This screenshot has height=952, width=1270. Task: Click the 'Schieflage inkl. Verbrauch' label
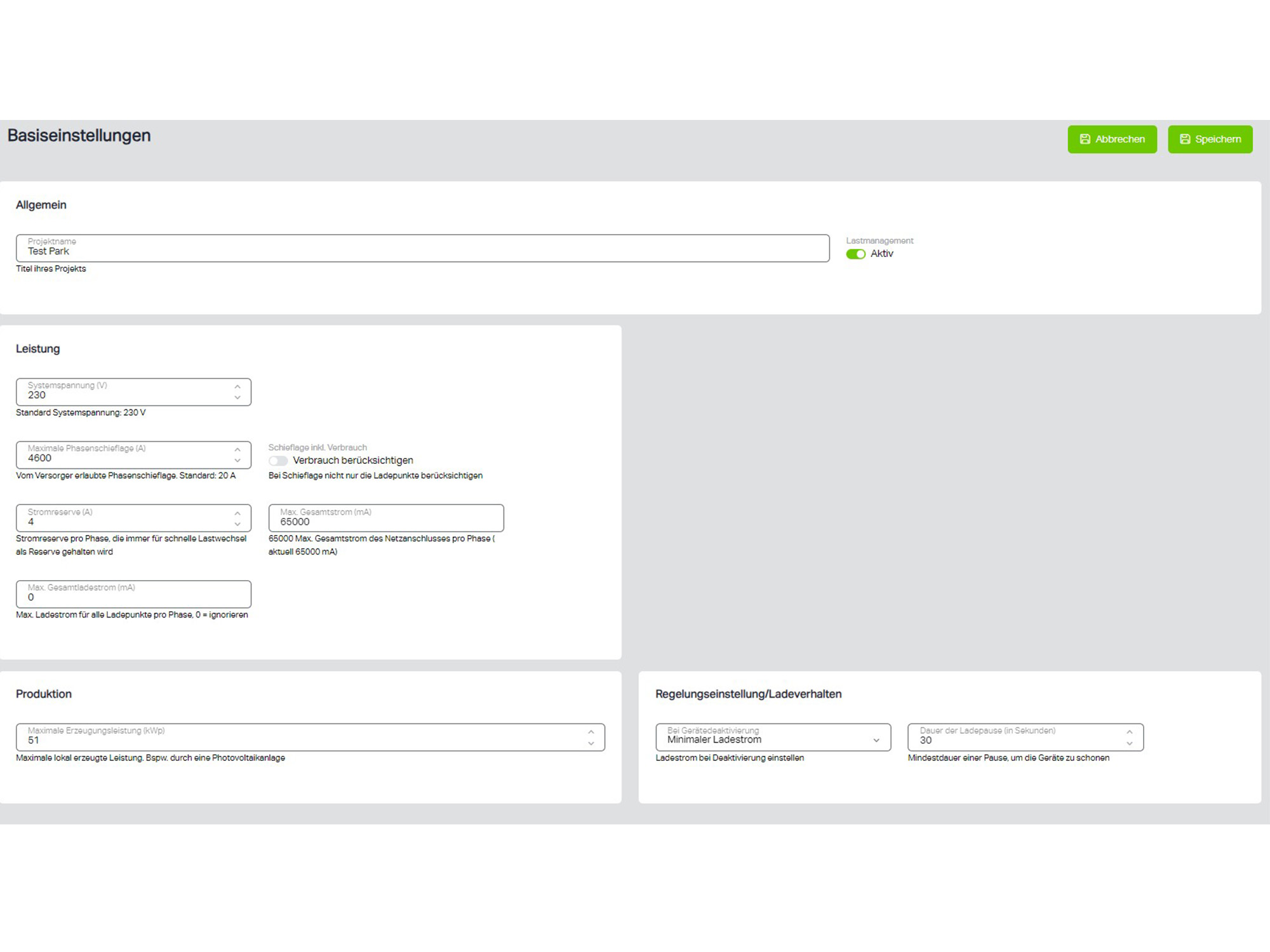pos(317,447)
